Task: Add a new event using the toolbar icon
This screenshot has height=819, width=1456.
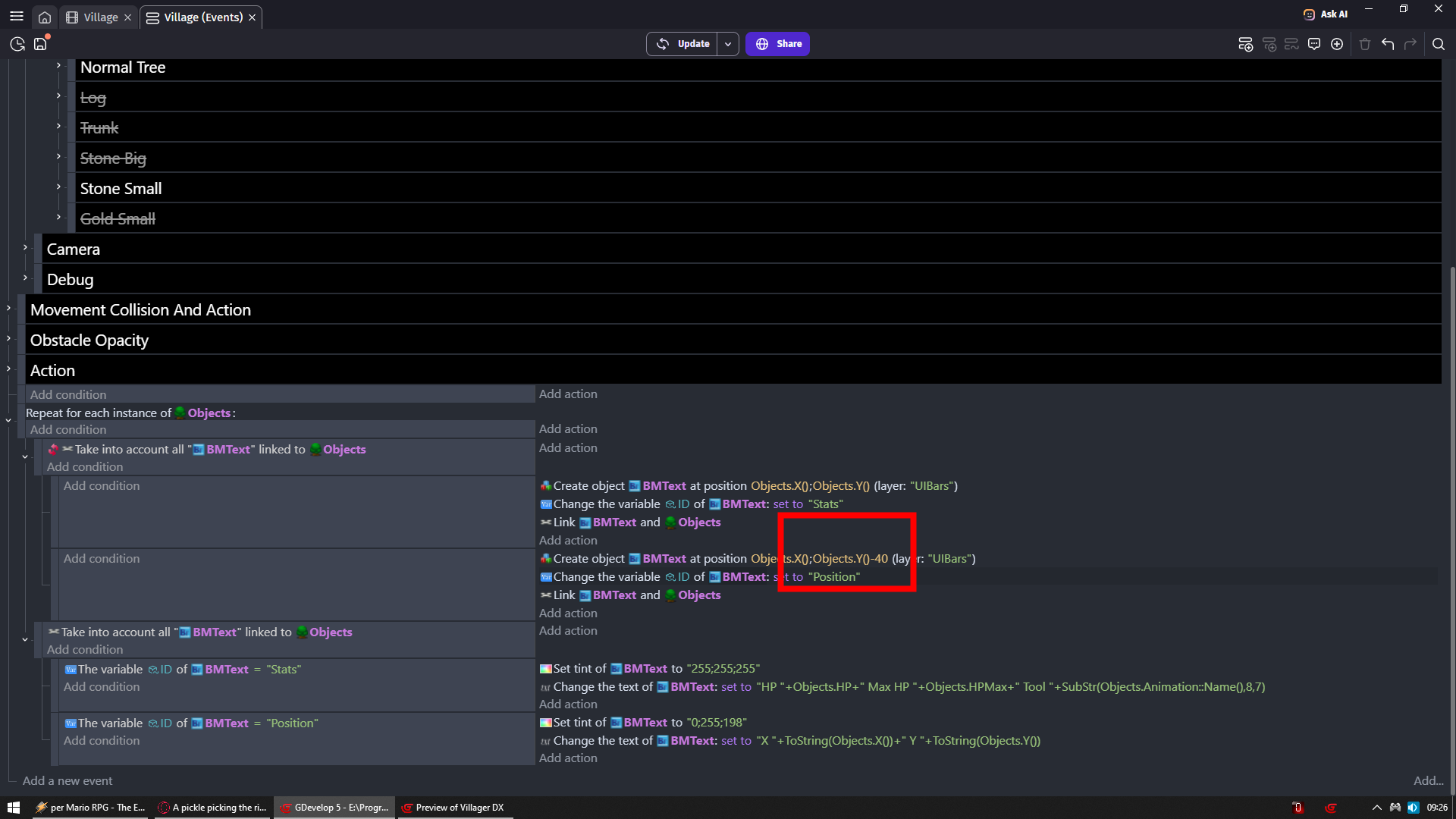Action: (1246, 43)
